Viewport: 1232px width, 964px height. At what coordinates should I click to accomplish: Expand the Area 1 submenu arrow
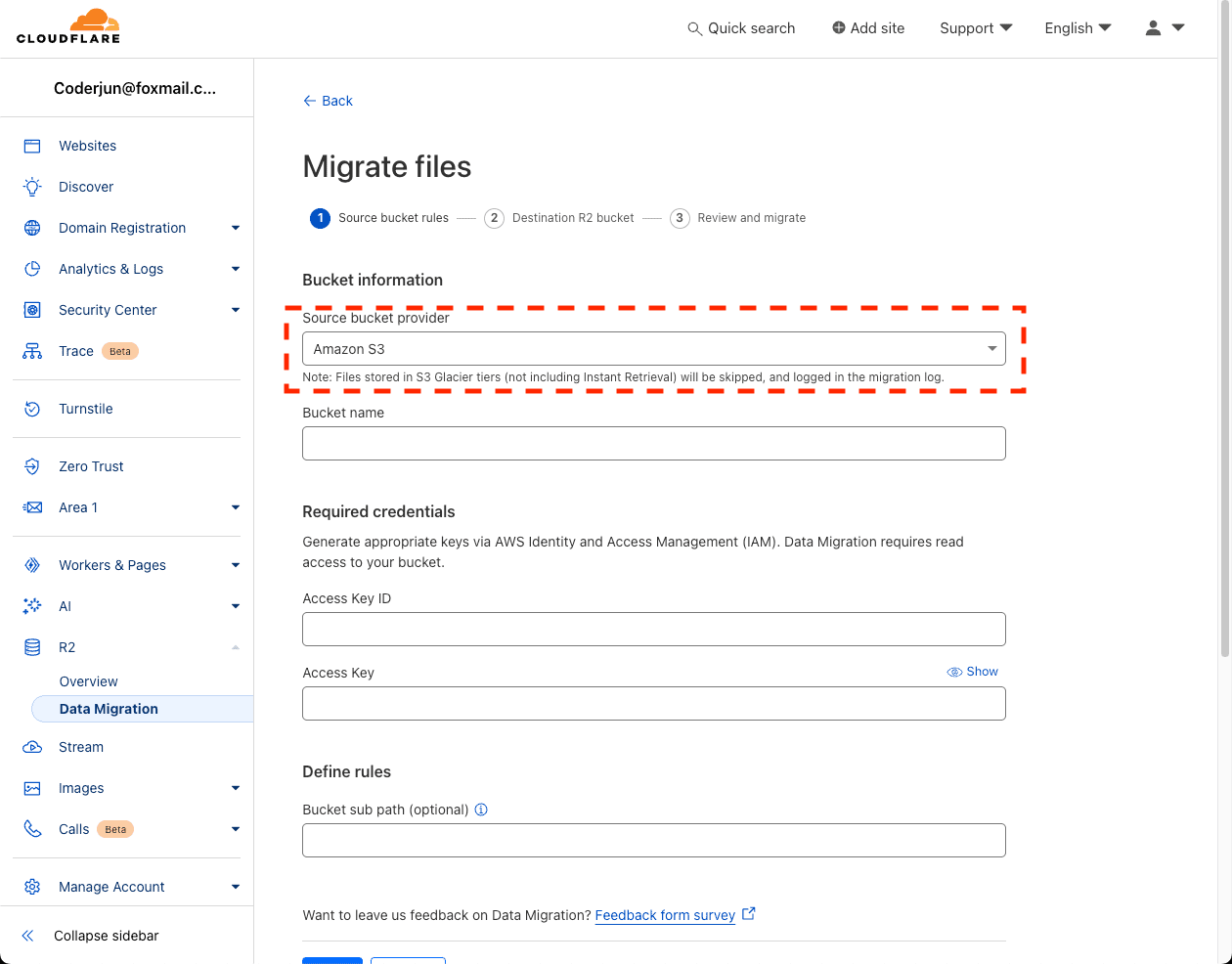tap(236, 507)
